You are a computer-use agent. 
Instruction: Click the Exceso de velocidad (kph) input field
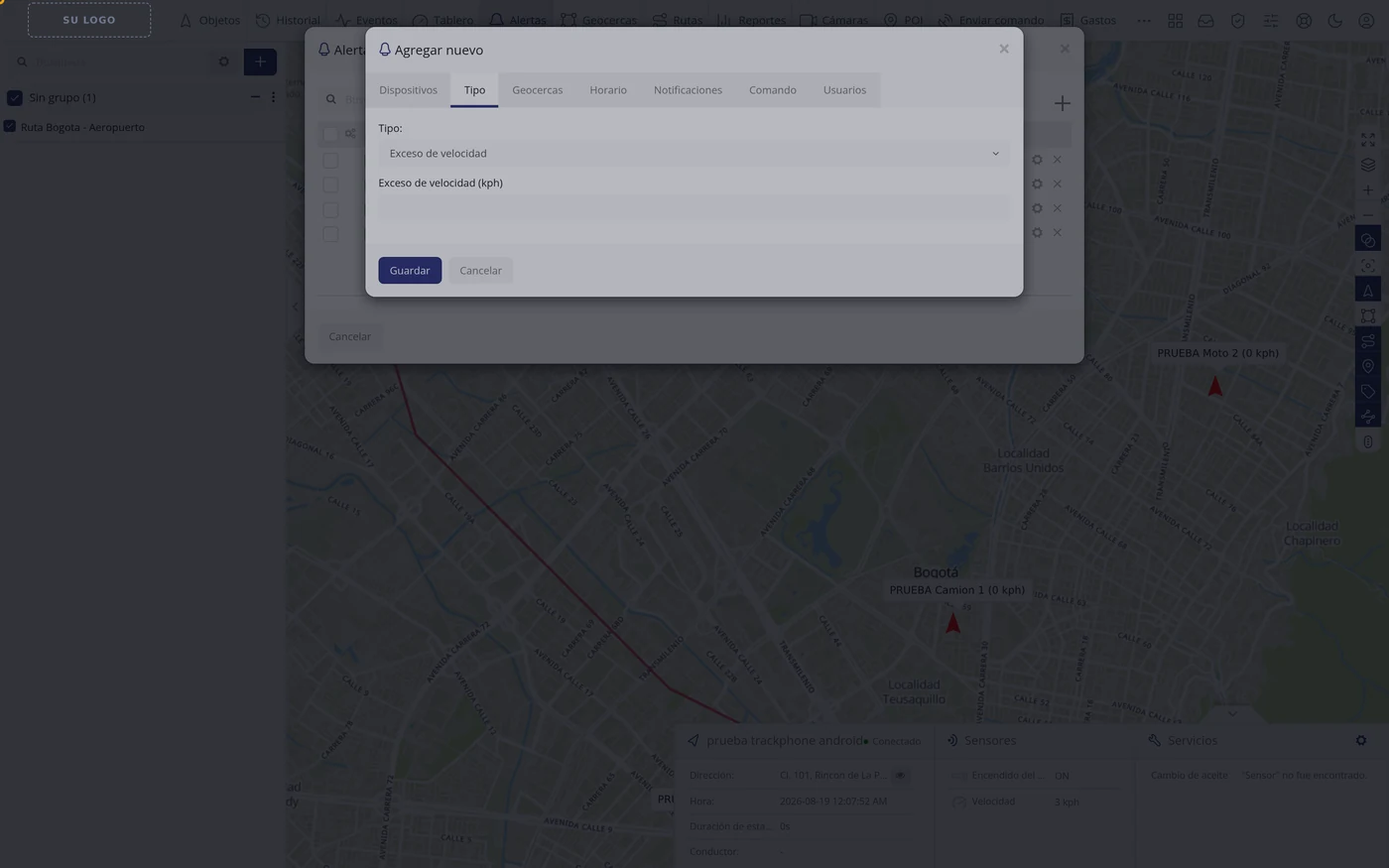[x=694, y=207]
